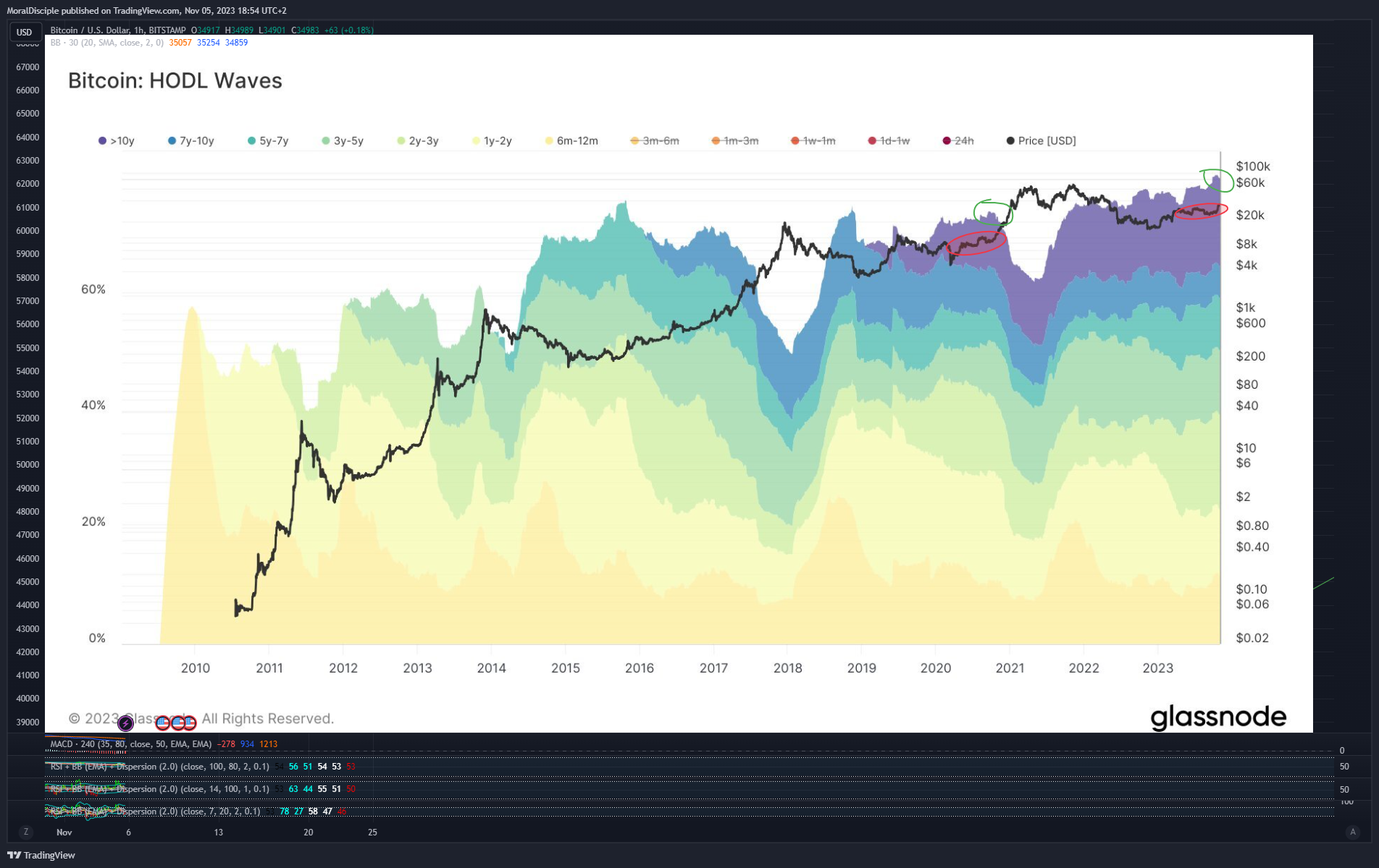Toggle the 5y-7y legend series
The image size is (1379, 868).
(x=268, y=140)
